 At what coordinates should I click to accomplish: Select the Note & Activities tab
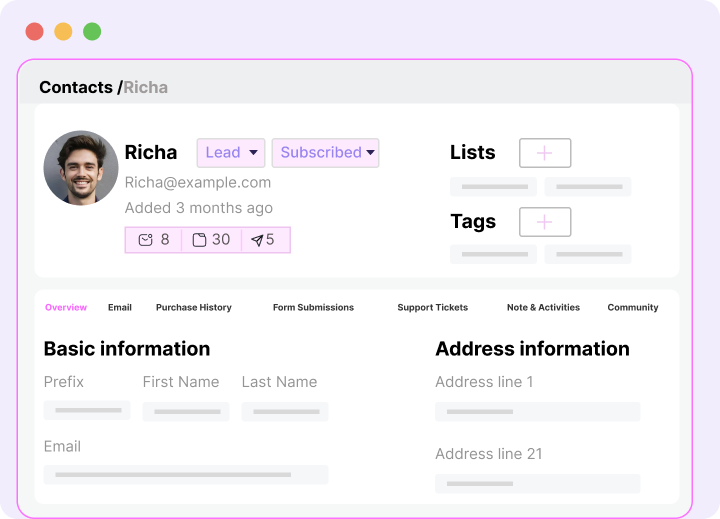[x=543, y=307]
